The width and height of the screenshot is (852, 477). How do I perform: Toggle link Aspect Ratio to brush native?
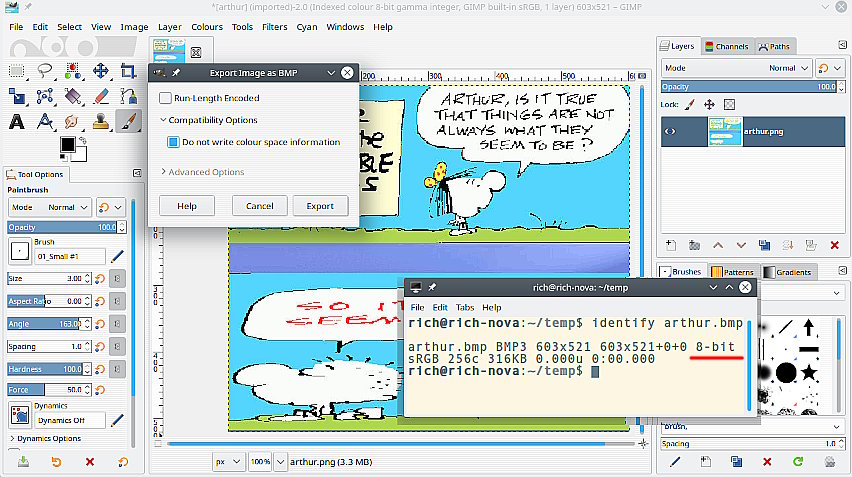[x=117, y=301]
